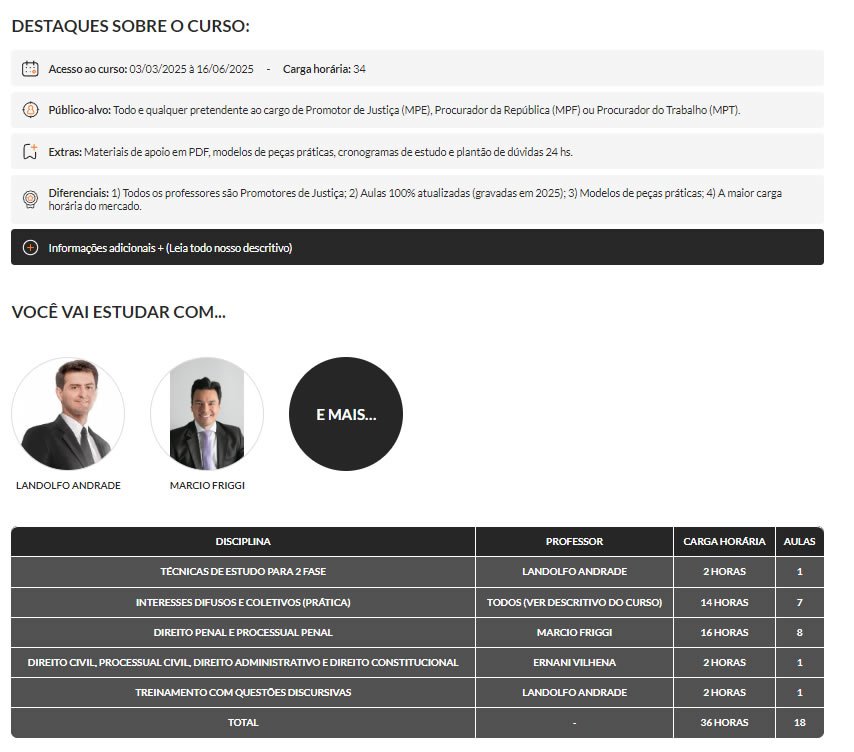Image resolution: width=854 pixels, height=752 pixels.
Task: Click the MARCIO FRIGGI name under photo
Action: pyautogui.click(x=207, y=485)
